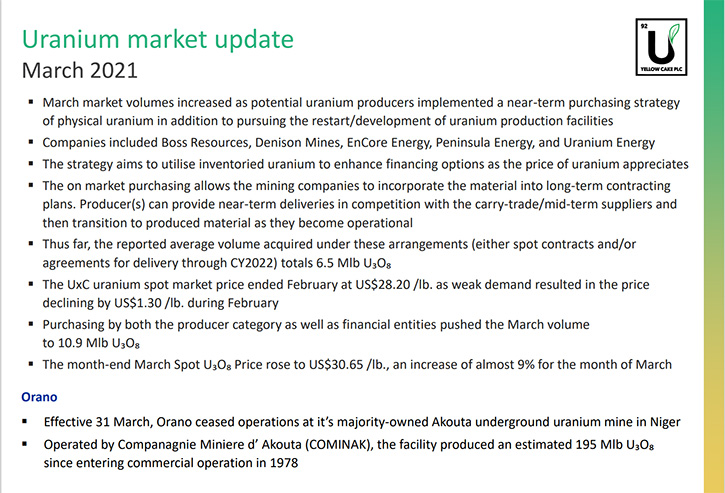This screenshot has height=493, width=725.
Task: Click the blue Orano section heading
Action: [39, 397]
